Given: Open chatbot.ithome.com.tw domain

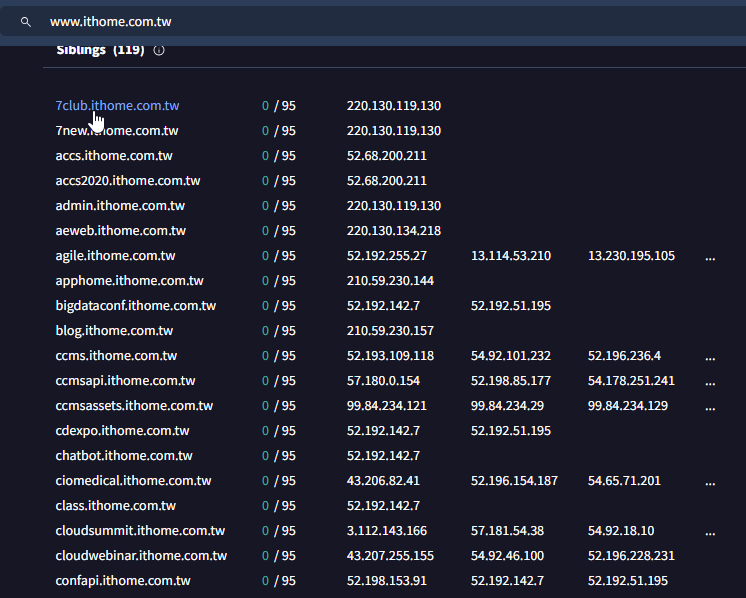Looking at the screenshot, I should click(x=124, y=455).
